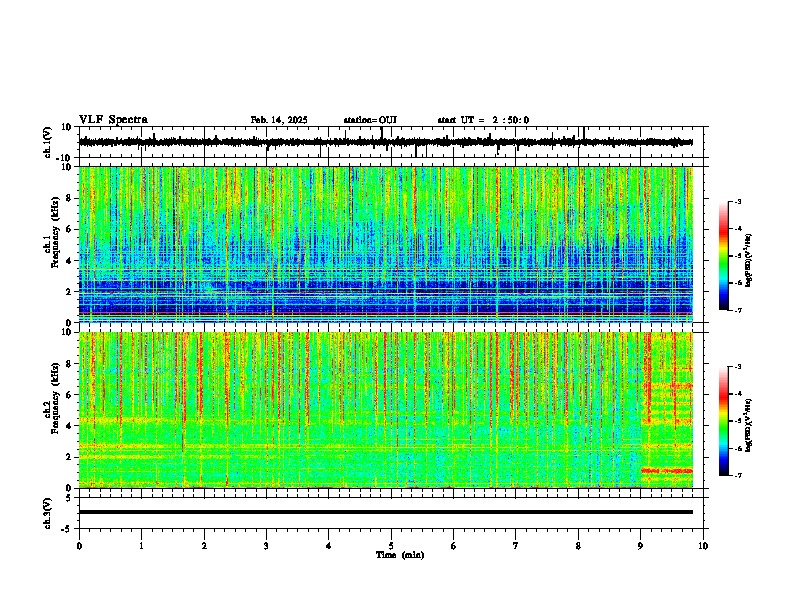Image resolution: width=792 pixels, height=612 pixels.
Task: Click the ch.1 color scale log(PSD) unit label
Action: click(x=749, y=261)
